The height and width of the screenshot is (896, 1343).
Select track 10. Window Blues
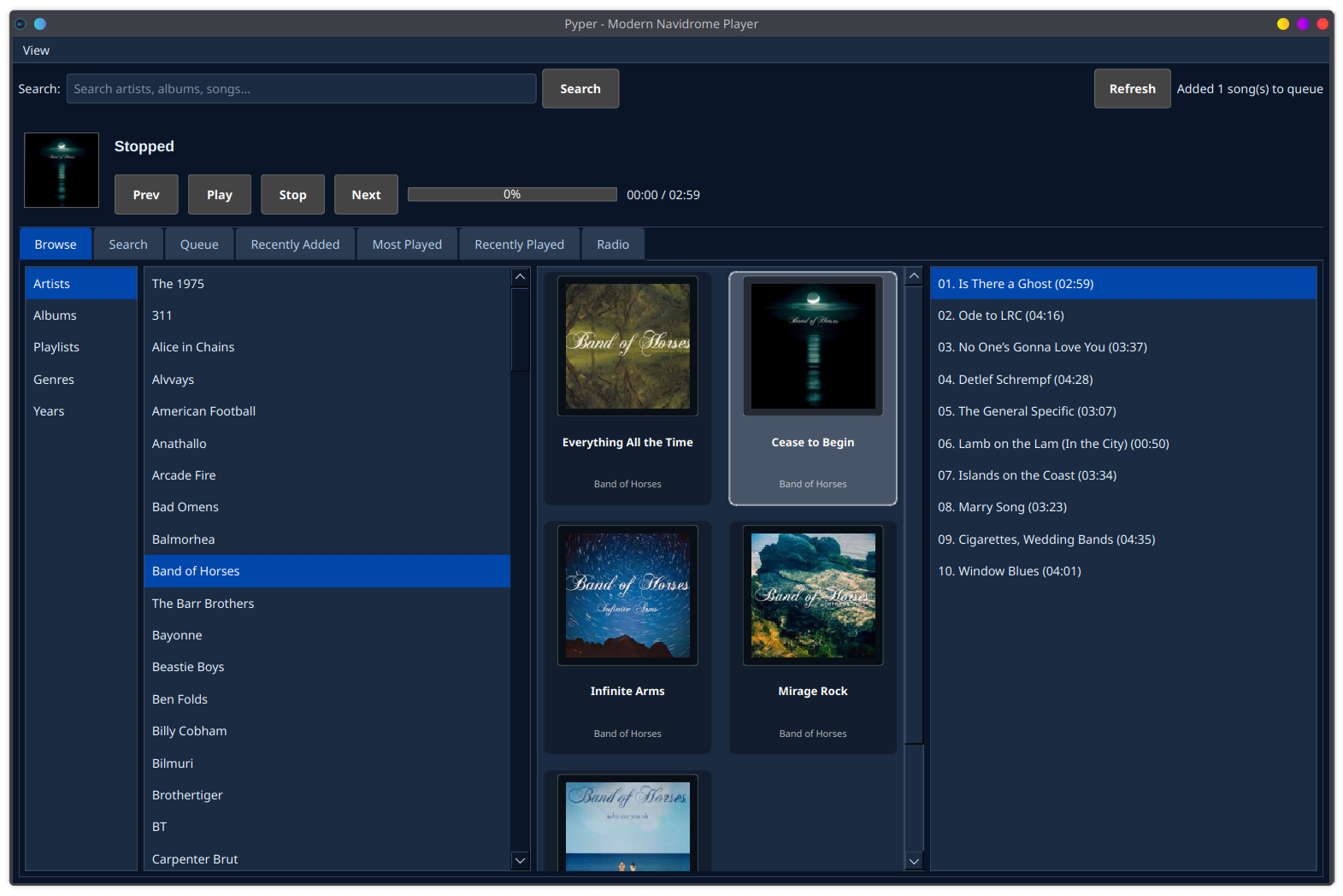pyautogui.click(x=1123, y=571)
